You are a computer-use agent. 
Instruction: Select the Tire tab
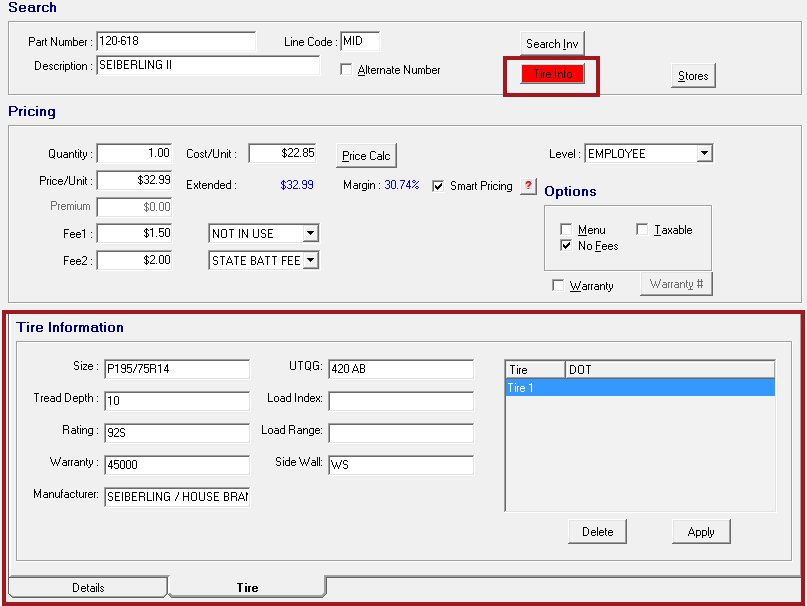point(246,587)
